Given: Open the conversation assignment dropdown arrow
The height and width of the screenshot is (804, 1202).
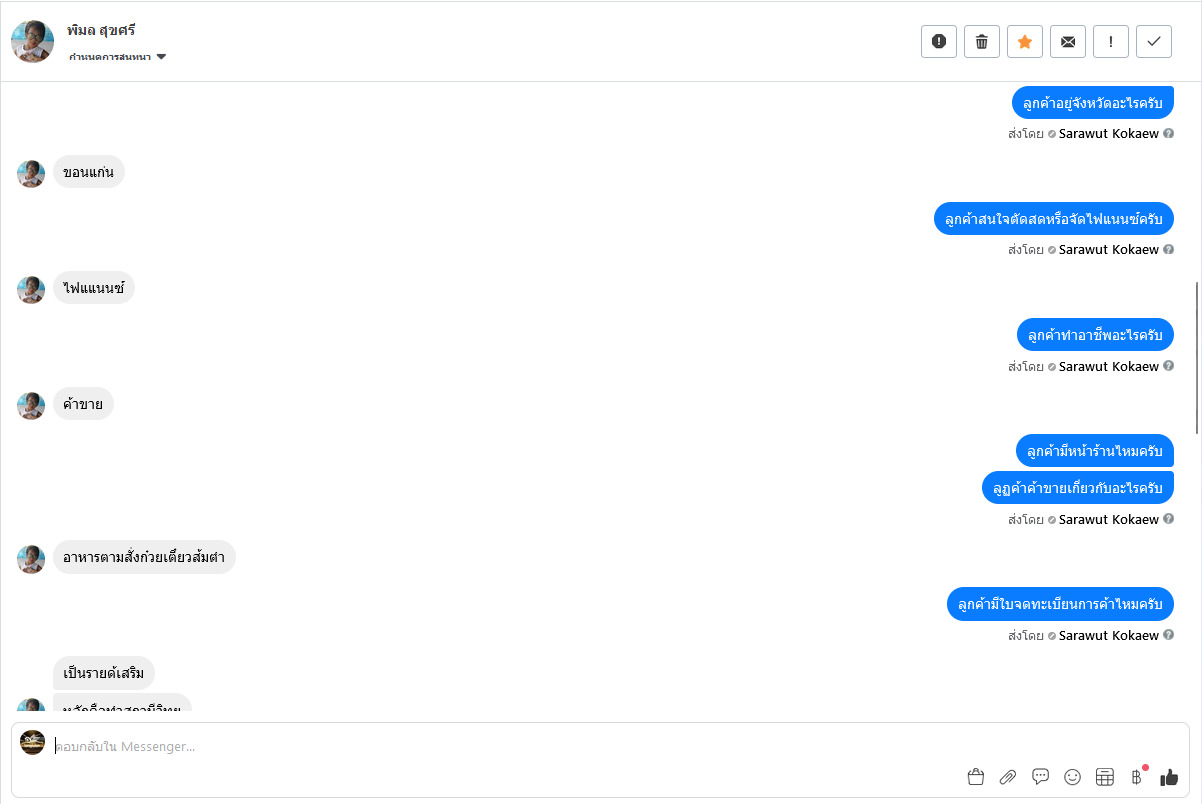Looking at the screenshot, I should [161, 57].
